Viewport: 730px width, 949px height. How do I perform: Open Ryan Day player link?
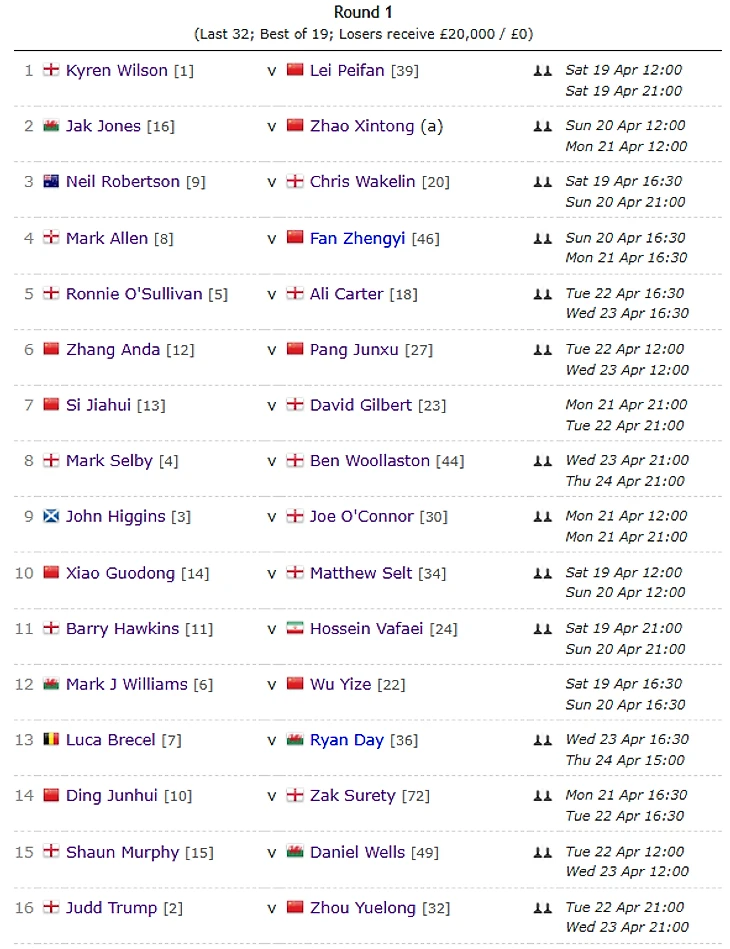(347, 740)
